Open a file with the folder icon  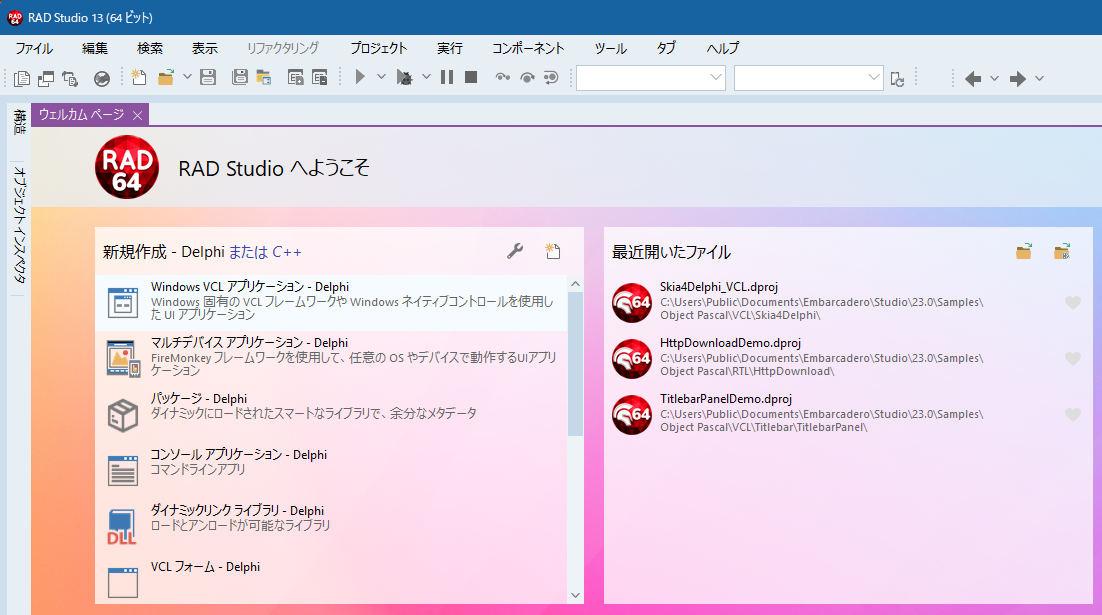pos(166,77)
